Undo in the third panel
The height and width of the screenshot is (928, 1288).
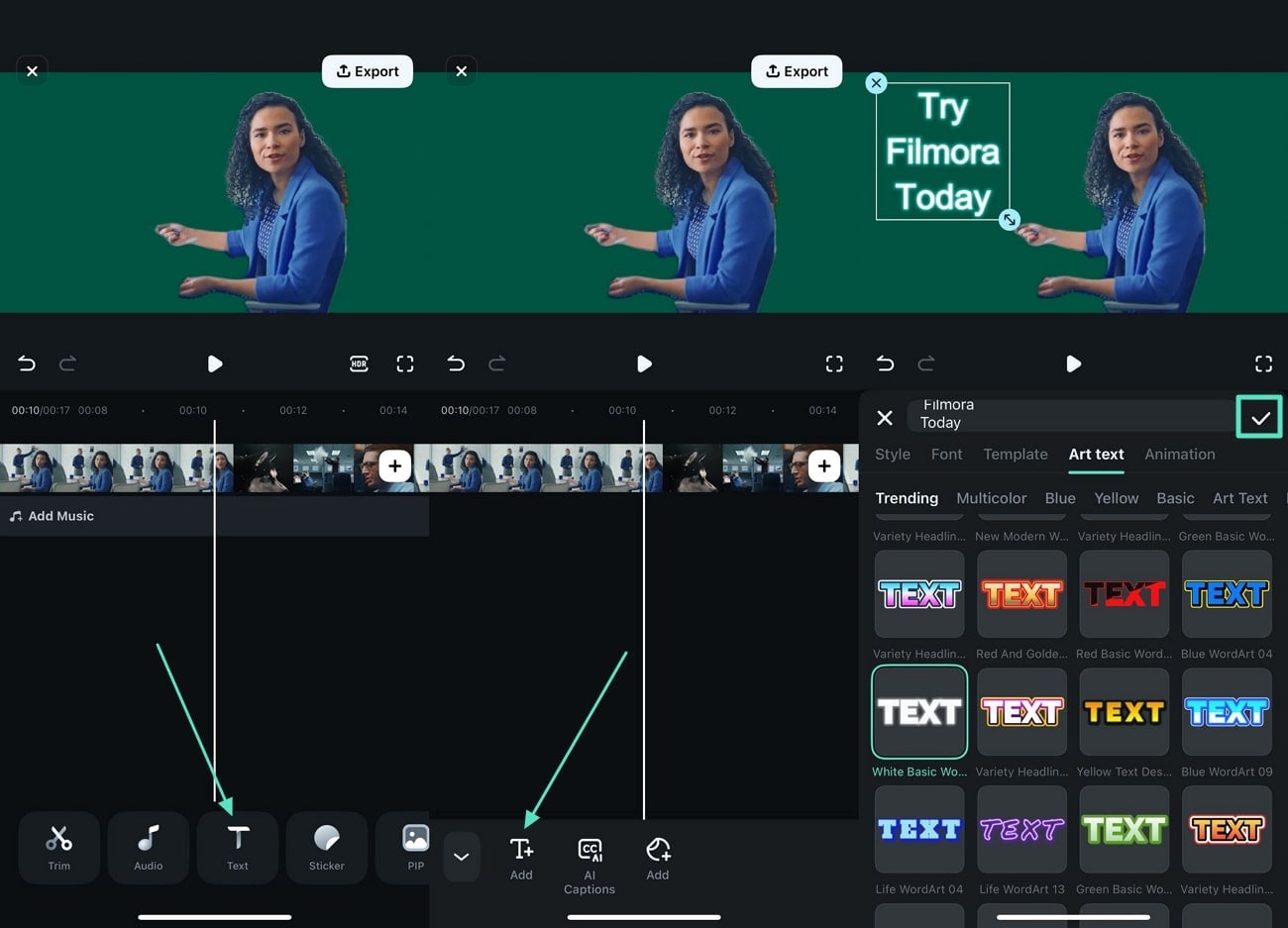[885, 363]
